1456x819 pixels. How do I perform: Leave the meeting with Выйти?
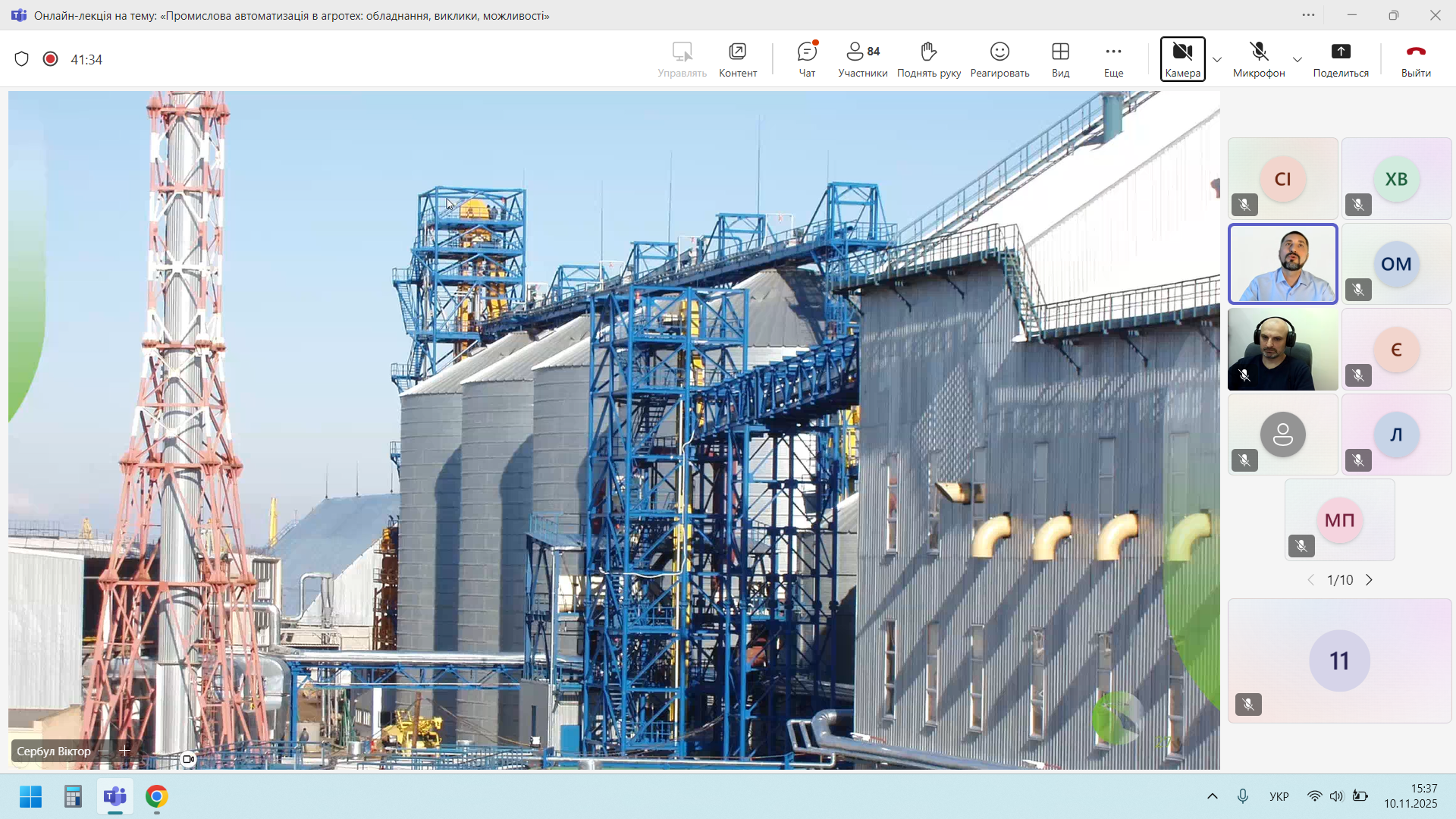coord(1415,59)
